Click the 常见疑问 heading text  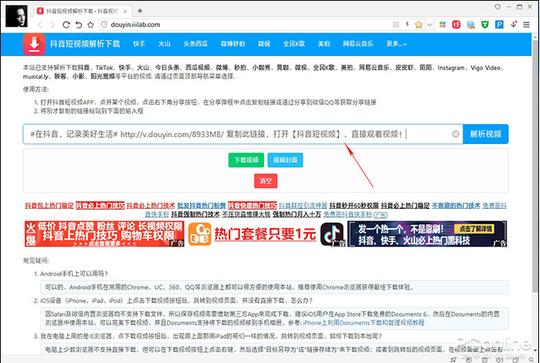(x=36, y=260)
